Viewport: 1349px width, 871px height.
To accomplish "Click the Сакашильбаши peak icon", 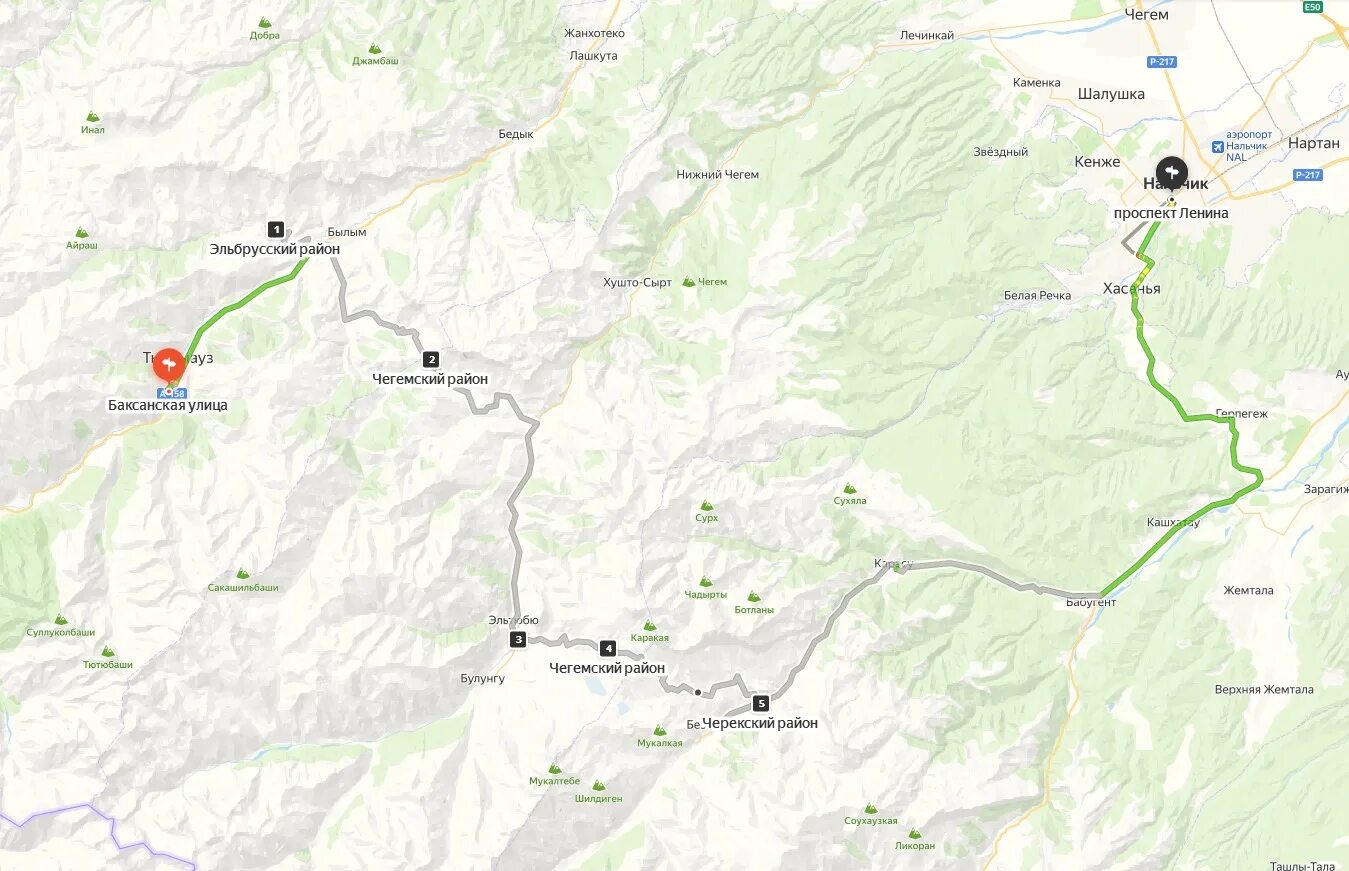I will point(243,574).
